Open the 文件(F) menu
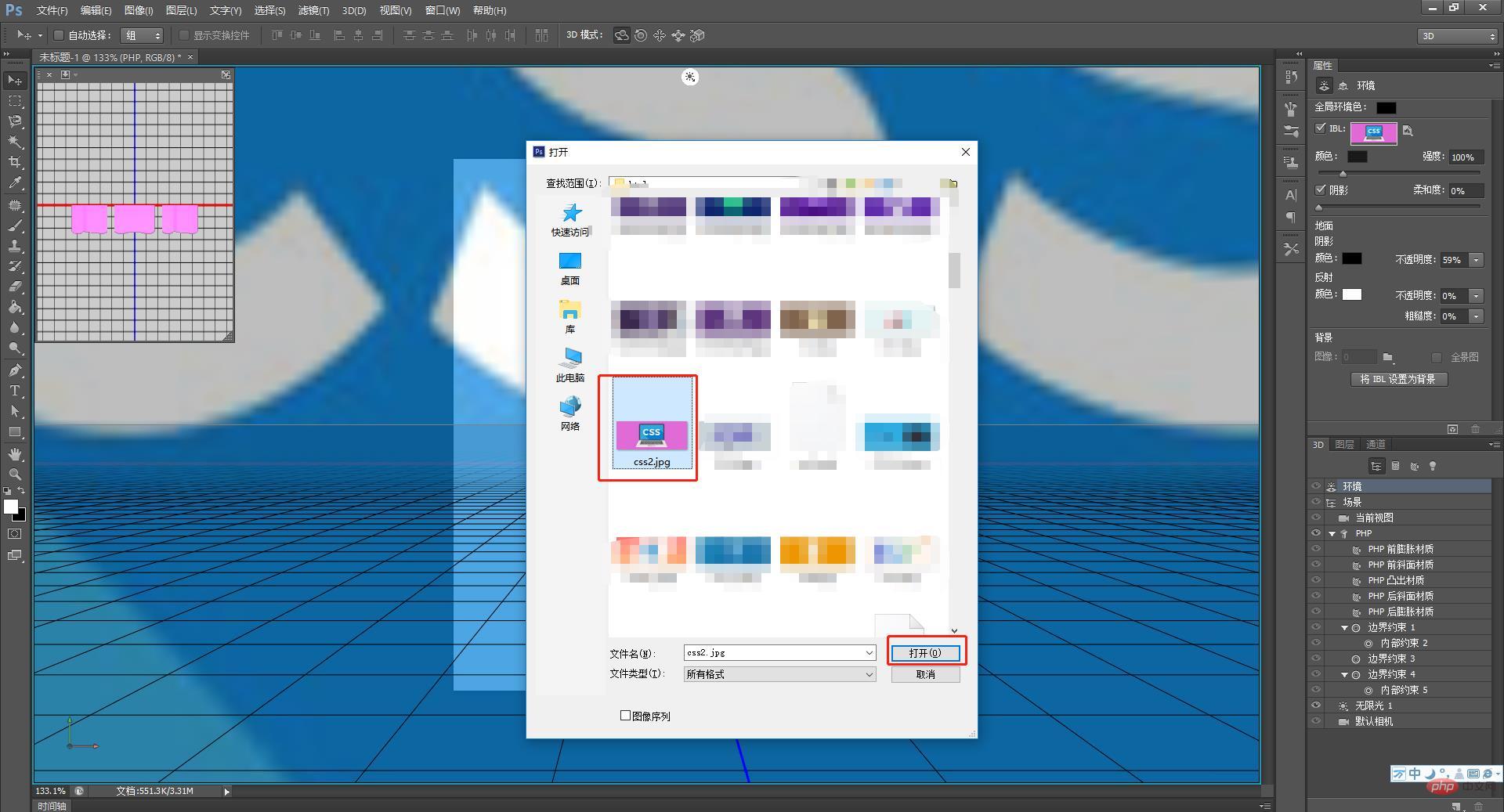This screenshot has width=1504, height=812. click(x=52, y=10)
